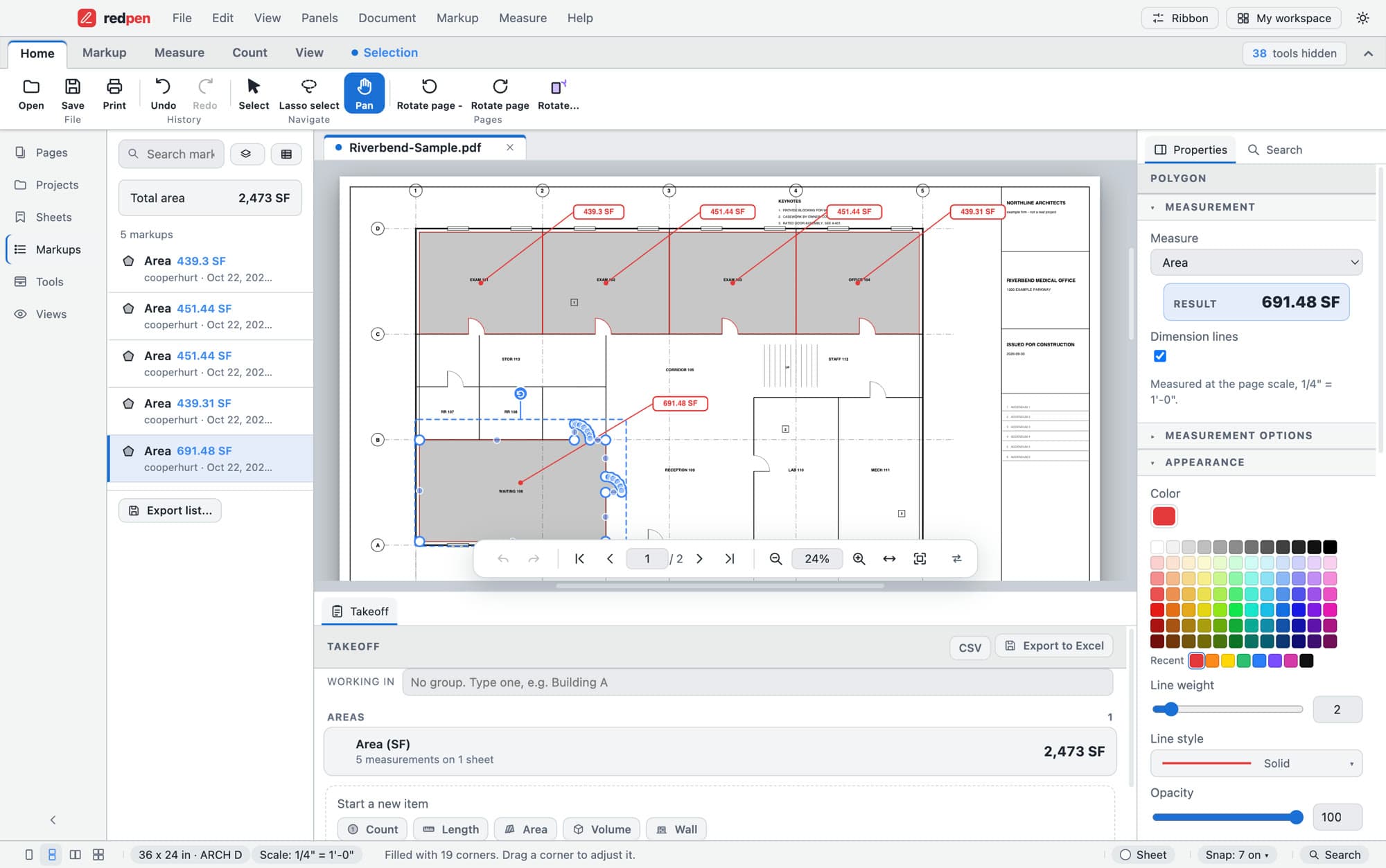The image size is (1386, 868).
Task: Go to the first page
Action: [580, 558]
